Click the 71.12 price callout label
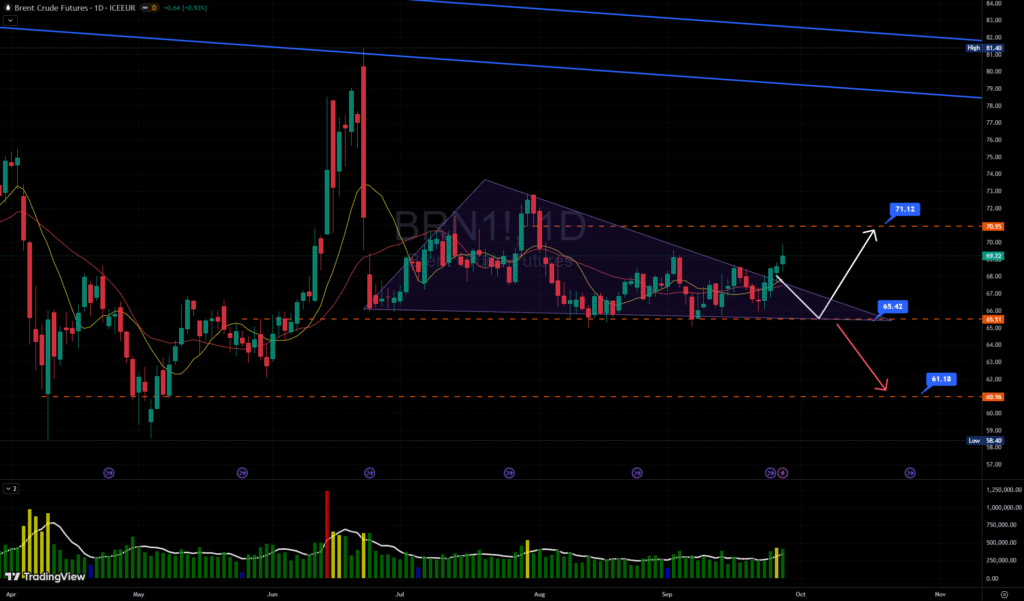Screen dimensions: 1024x601 (x=904, y=209)
